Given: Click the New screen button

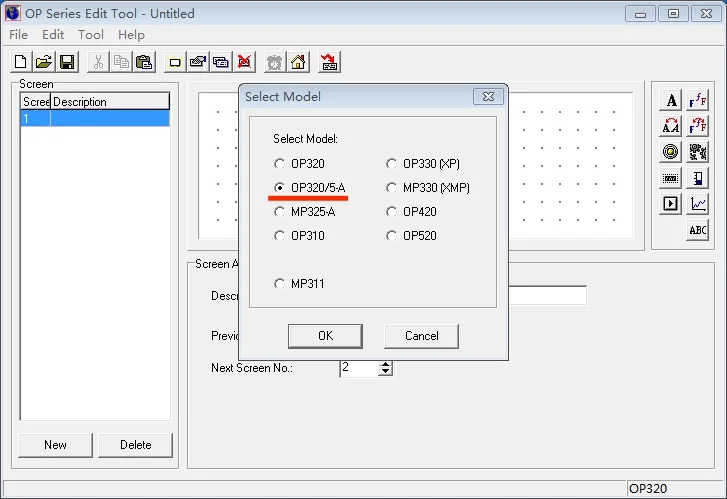Looking at the screenshot, I should click(55, 445).
